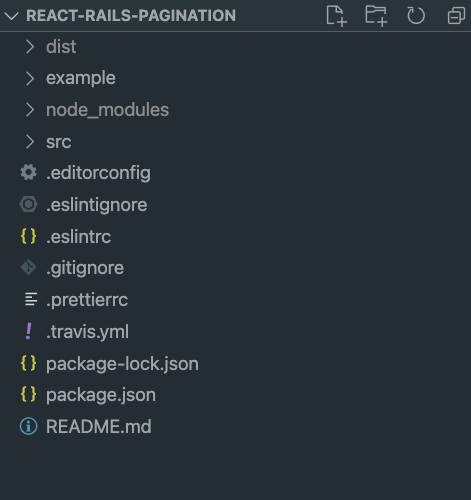Collapse all folders in explorer

pos(456,16)
